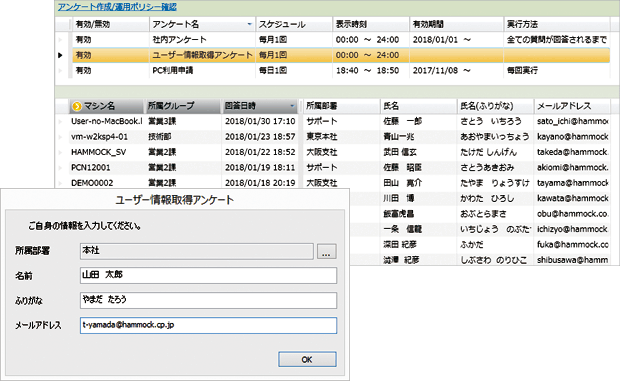Click the name 田山 亮介
This screenshot has height=381, width=620.
(403, 183)
